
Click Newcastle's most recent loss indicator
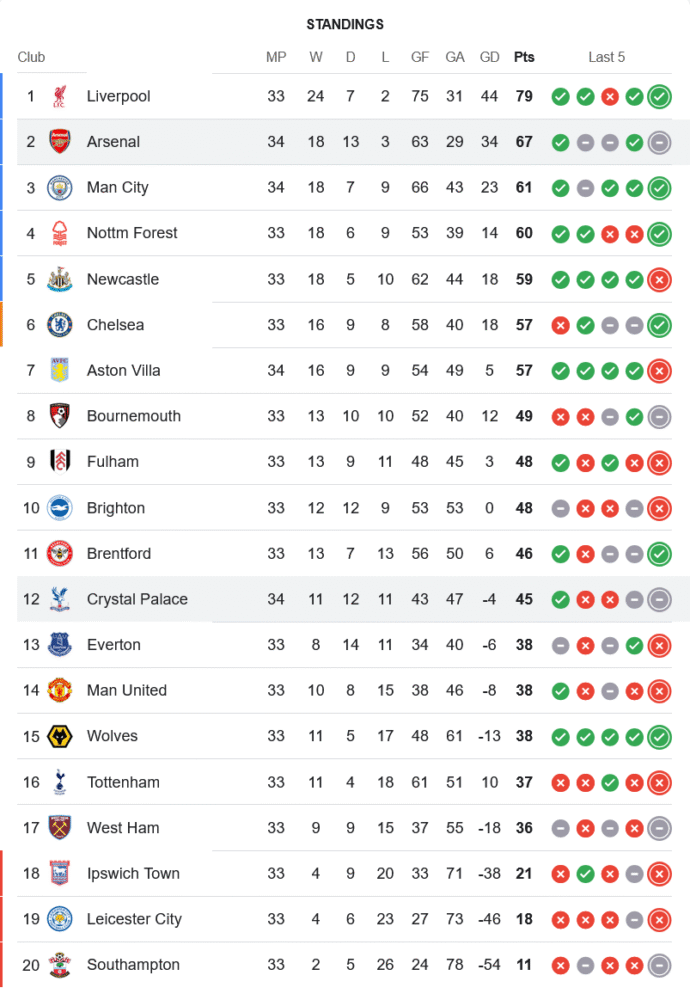click(x=659, y=279)
